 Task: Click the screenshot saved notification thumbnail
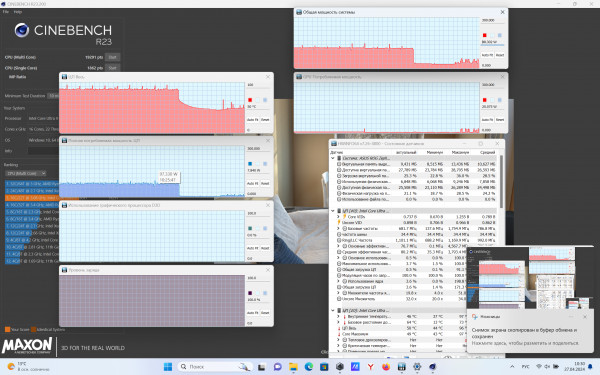click(530, 278)
